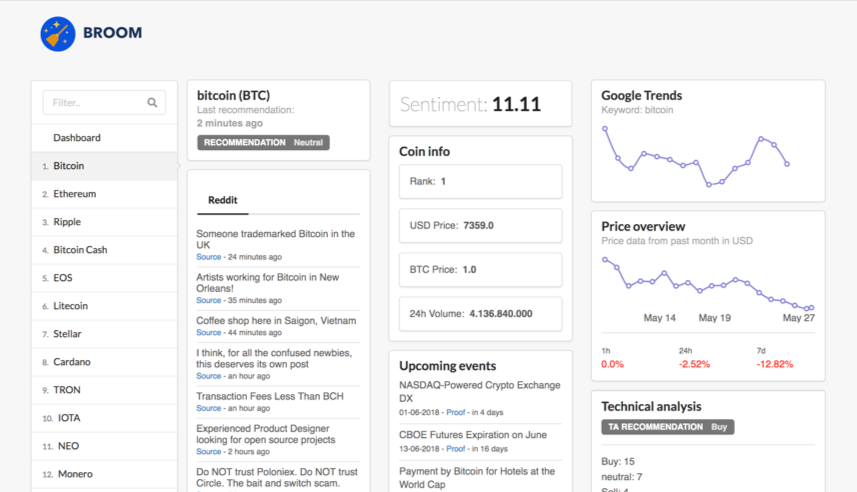
Task: Click the post 'Artists working for Bitcoin in New Orleans!'
Action: point(268,283)
